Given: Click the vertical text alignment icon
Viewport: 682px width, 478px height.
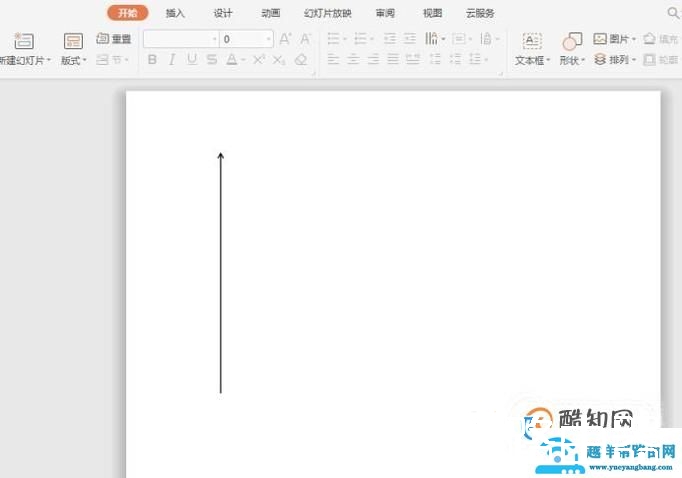Looking at the screenshot, I should coord(486,39).
